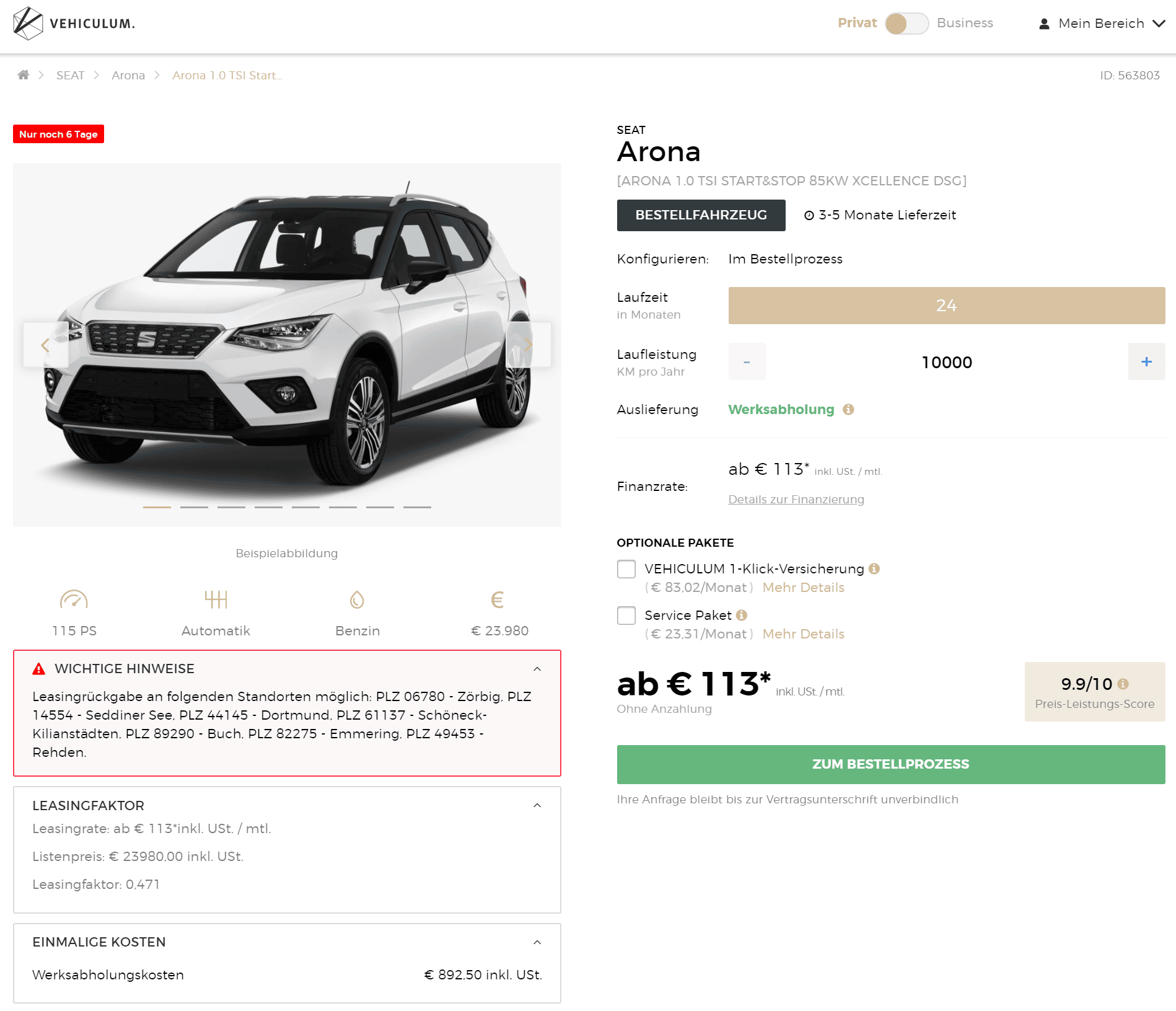Jump to first carousel image indicator
Image resolution: width=1176 pixels, height=1011 pixels.
tap(157, 507)
